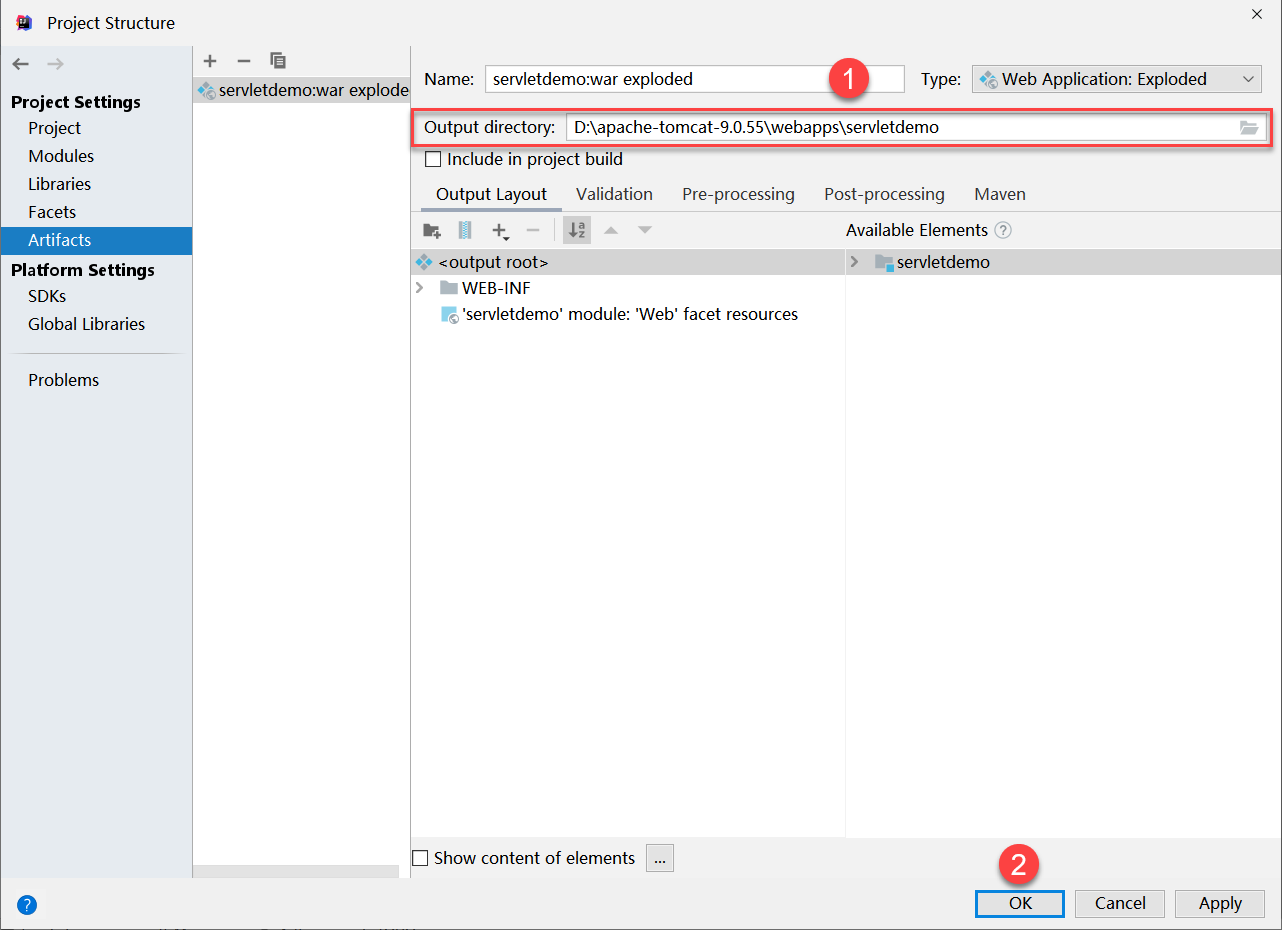This screenshot has width=1282, height=930.
Task: Create directory in output layout
Action: tap(432, 230)
